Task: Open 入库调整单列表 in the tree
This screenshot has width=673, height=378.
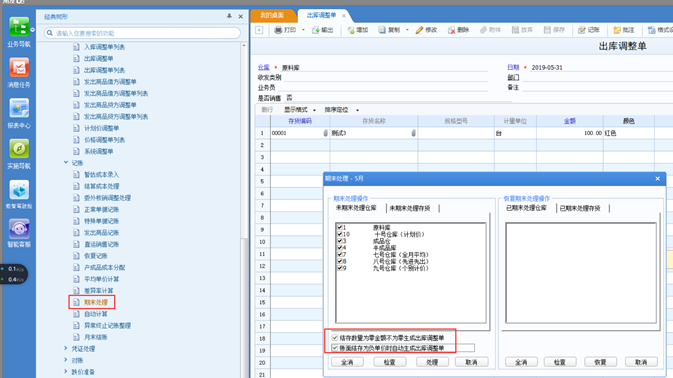Action: pos(104,47)
